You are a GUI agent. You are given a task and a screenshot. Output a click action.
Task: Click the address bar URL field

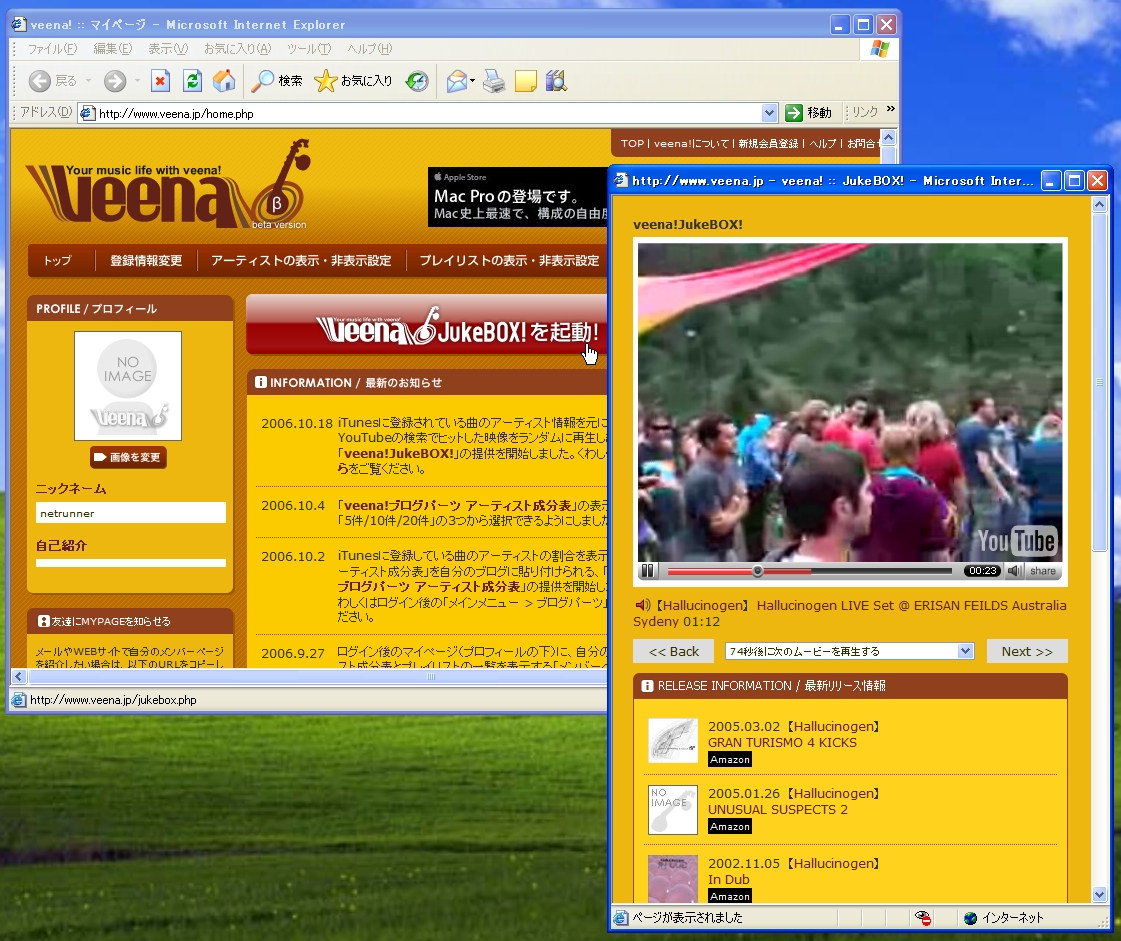(x=429, y=113)
